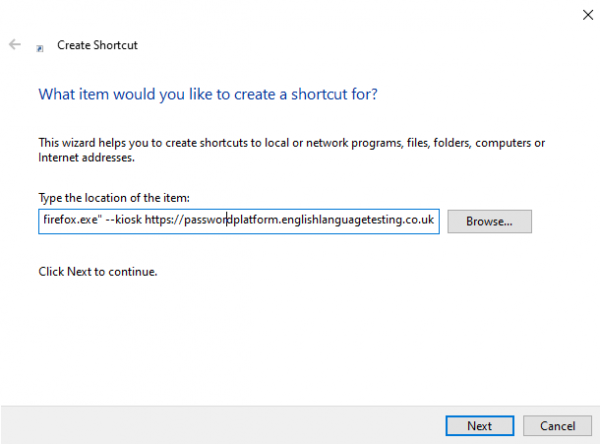Screen dimensions: 600x444
Task: Click the "This wizard helps you" description text
Action: pos(292,143)
